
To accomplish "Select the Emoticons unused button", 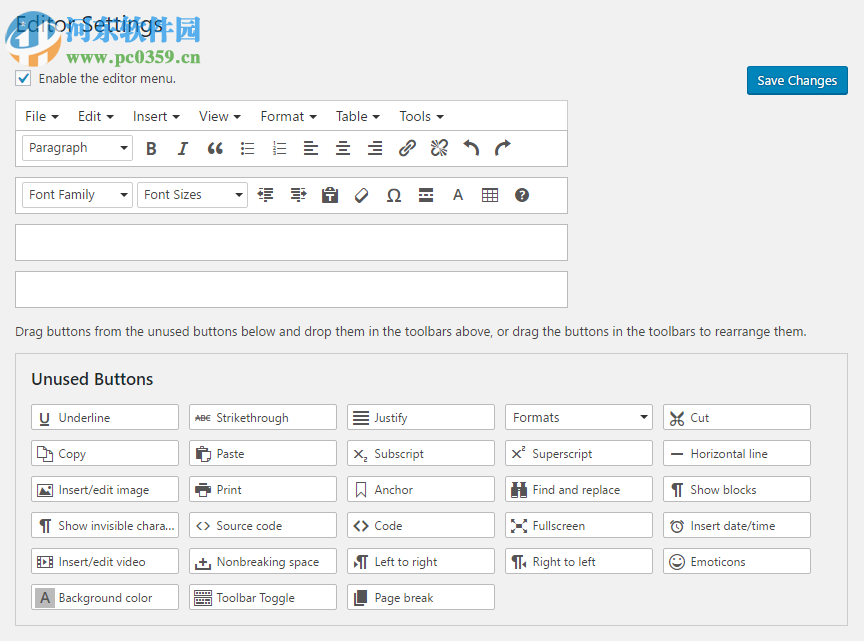I will [737, 561].
